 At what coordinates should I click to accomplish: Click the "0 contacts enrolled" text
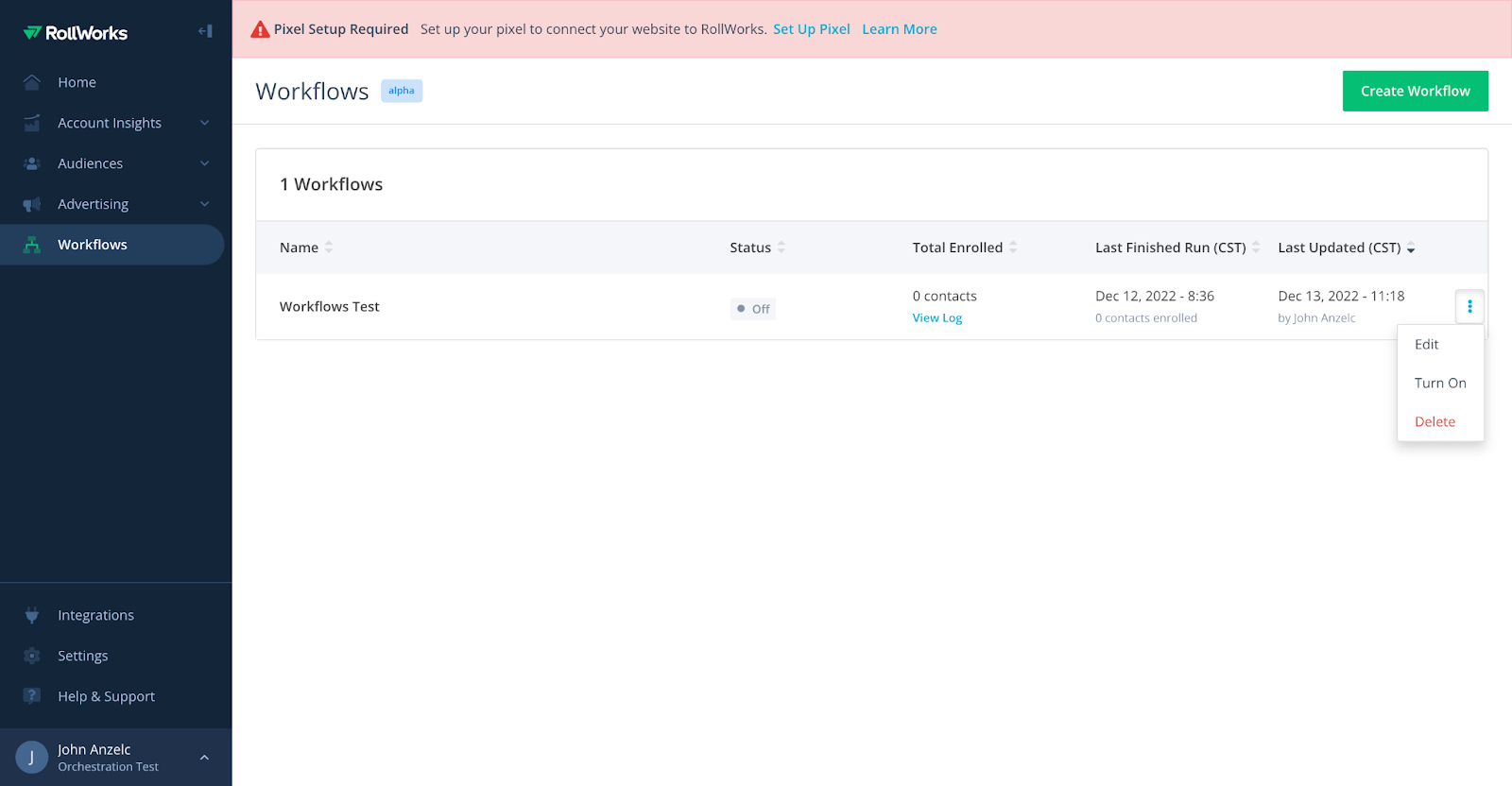click(1146, 318)
